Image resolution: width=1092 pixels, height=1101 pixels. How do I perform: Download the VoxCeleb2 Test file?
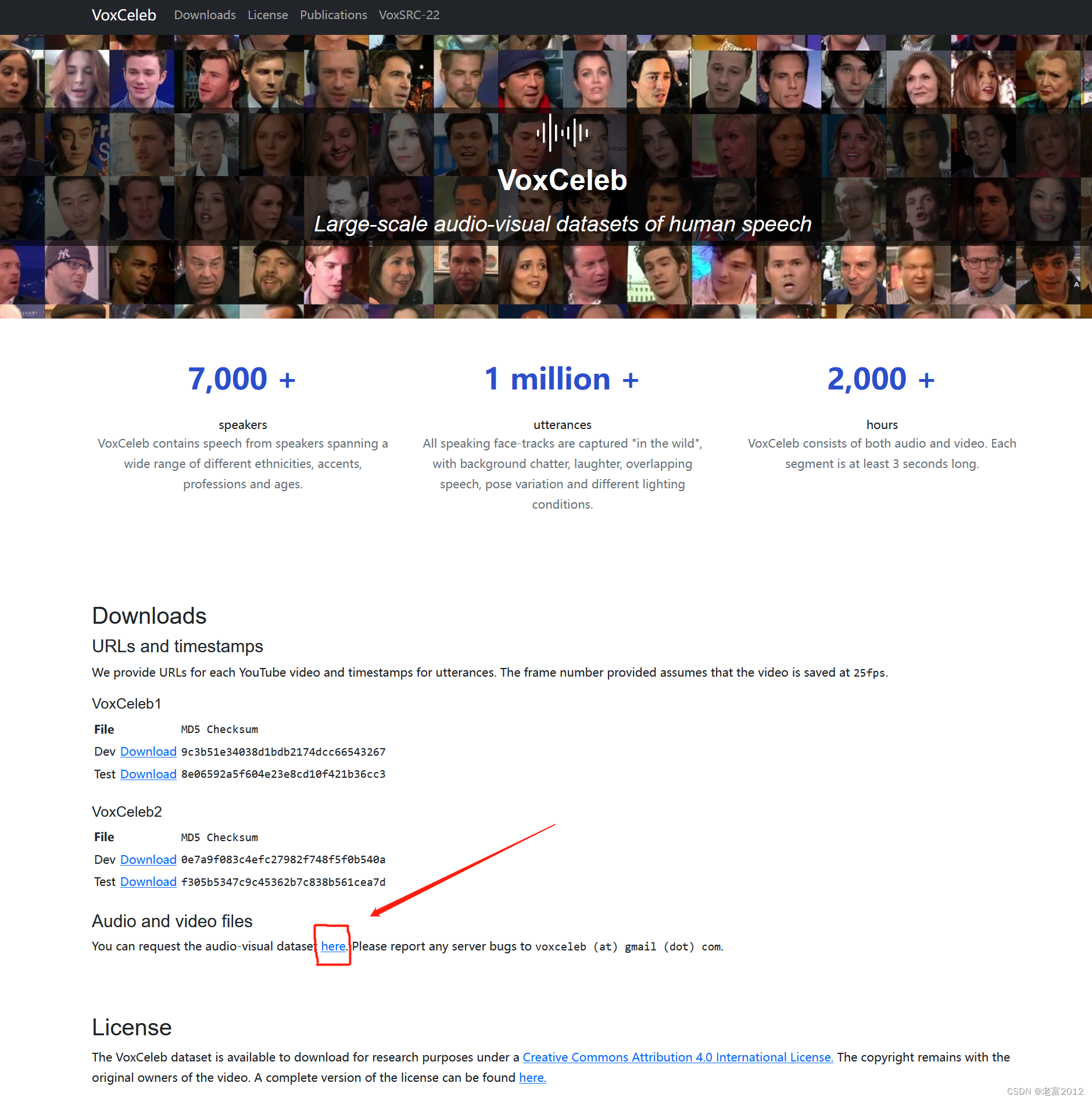pyautogui.click(x=148, y=882)
